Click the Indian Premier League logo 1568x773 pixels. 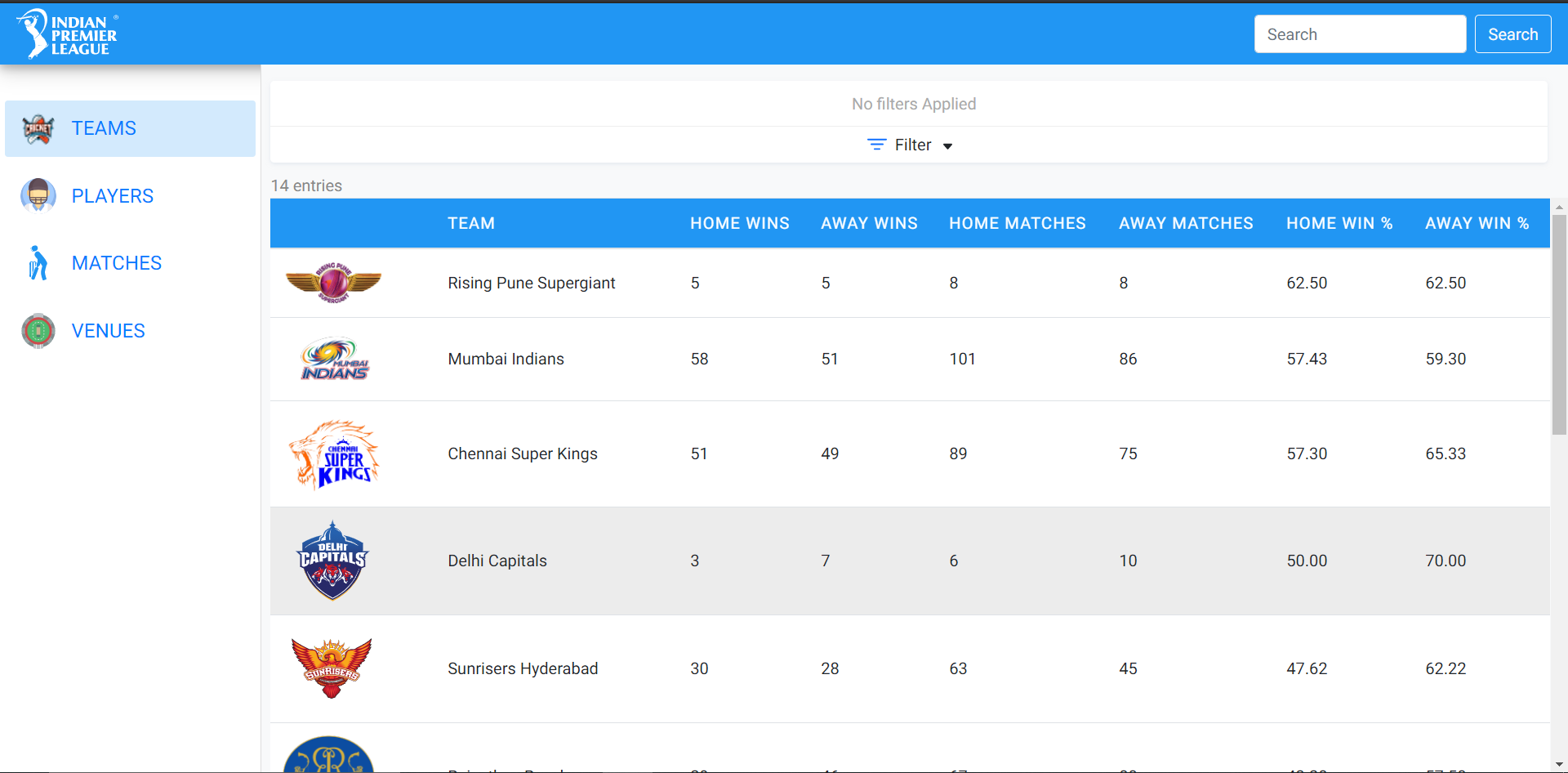tap(67, 34)
